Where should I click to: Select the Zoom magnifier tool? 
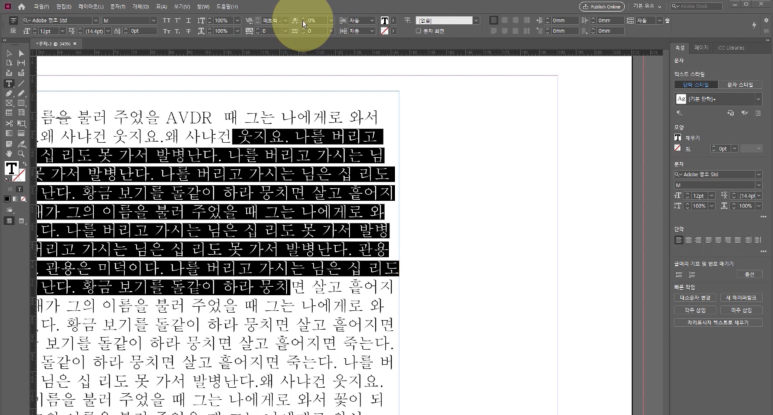click(21, 154)
